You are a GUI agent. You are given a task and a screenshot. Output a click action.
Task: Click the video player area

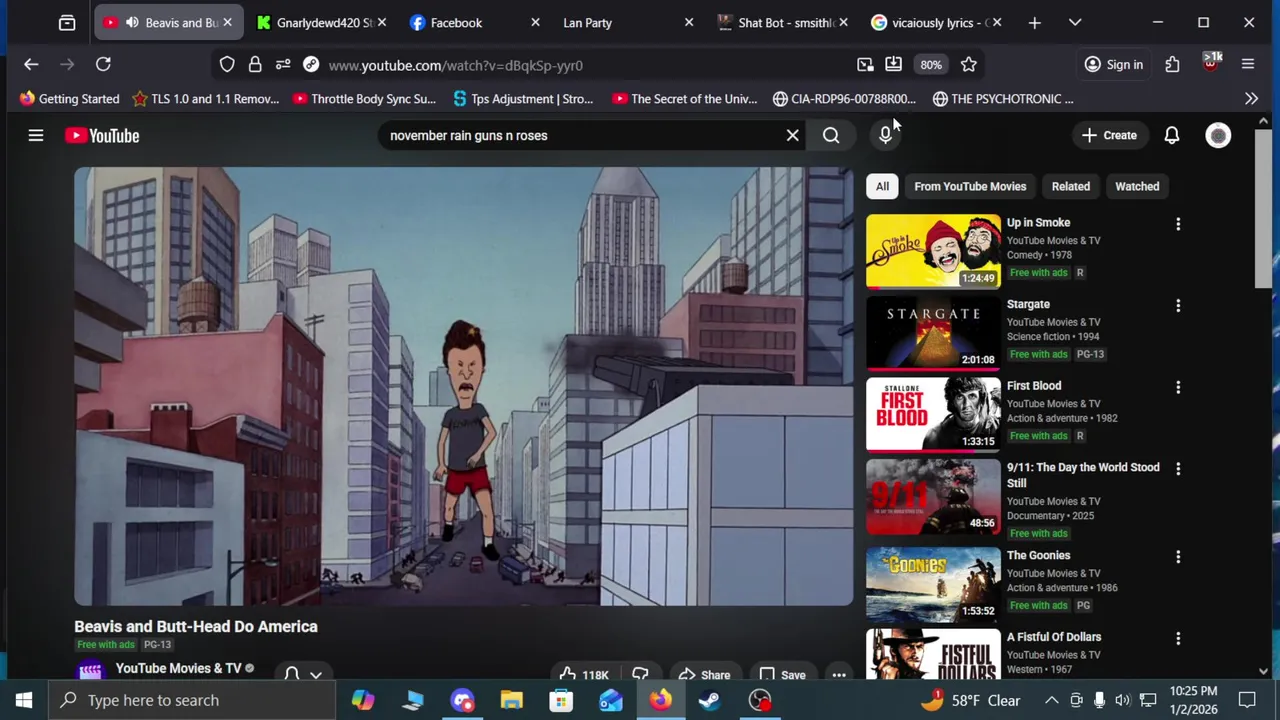[x=464, y=386]
